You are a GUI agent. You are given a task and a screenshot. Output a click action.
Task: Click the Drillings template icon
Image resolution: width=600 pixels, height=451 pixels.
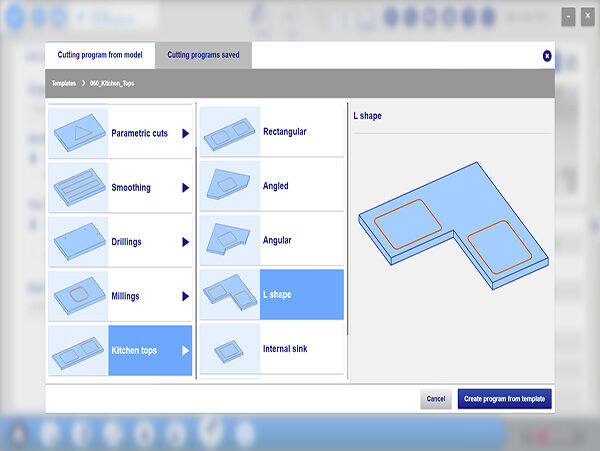78,242
